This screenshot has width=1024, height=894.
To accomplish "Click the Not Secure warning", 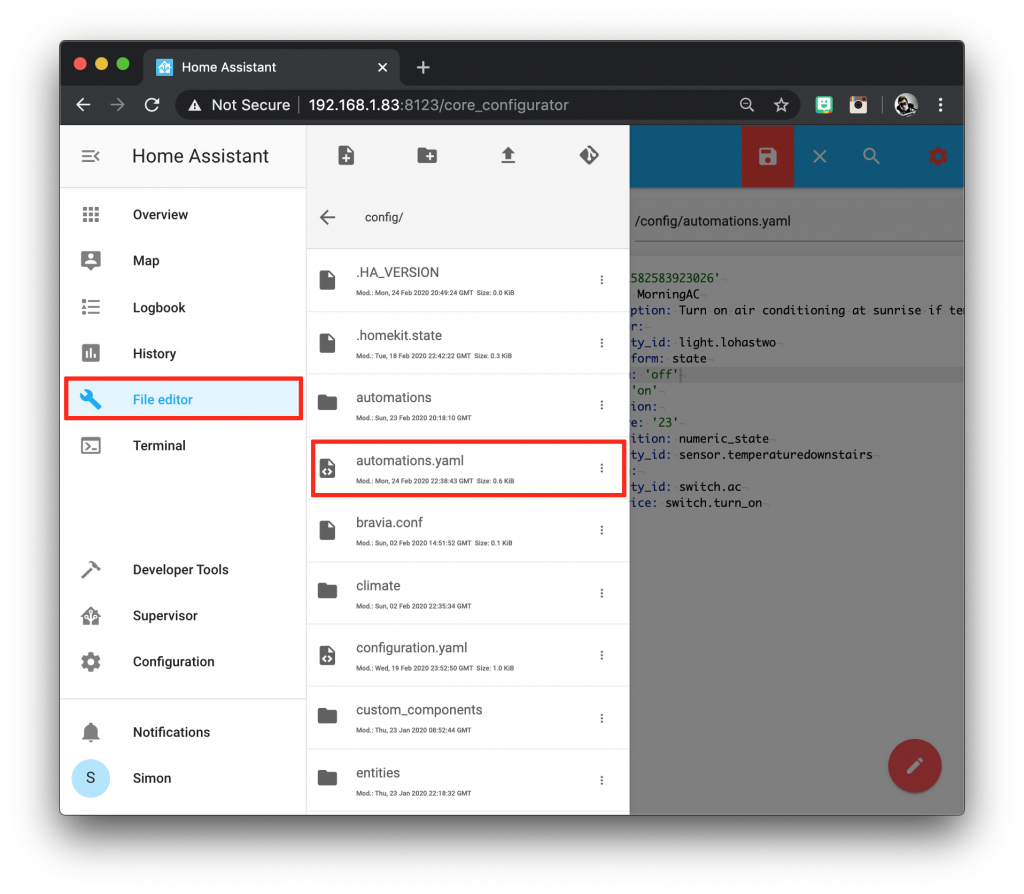I will coord(238,104).
